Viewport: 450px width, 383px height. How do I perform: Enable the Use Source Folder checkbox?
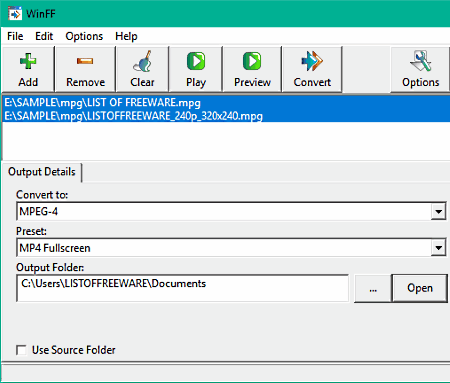coord(22,350)
